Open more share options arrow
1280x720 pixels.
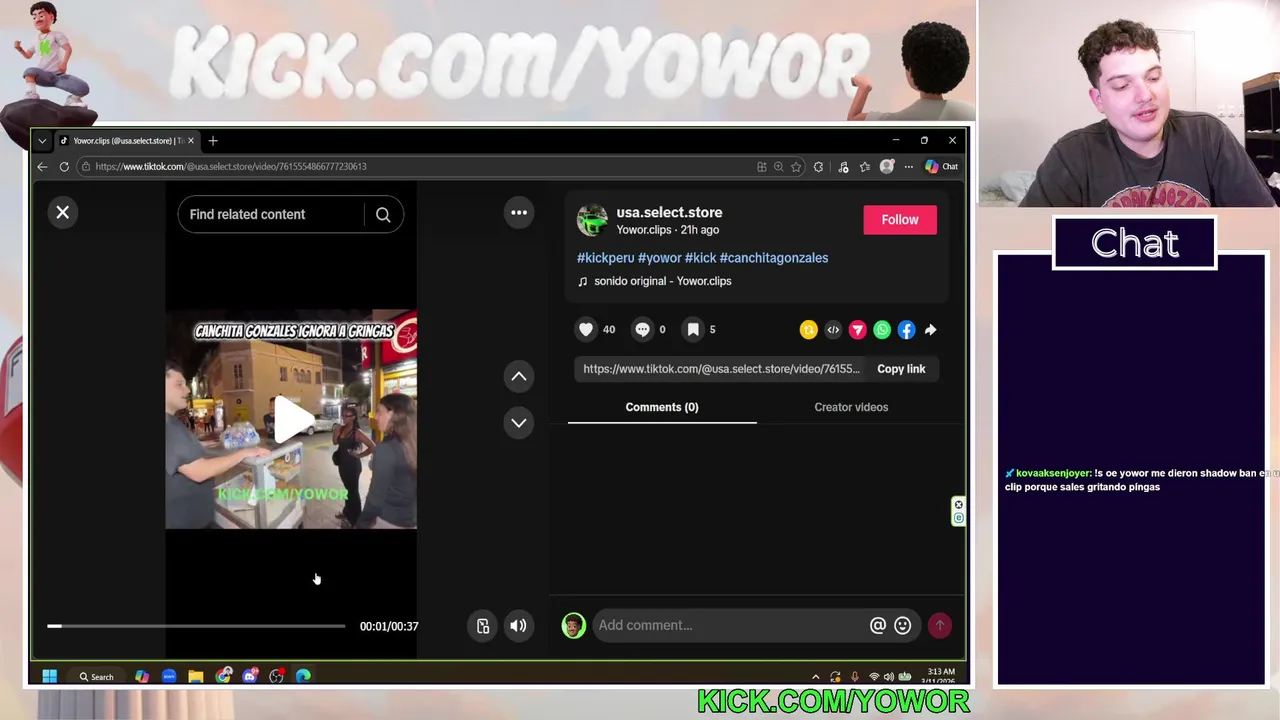point(930,329)
